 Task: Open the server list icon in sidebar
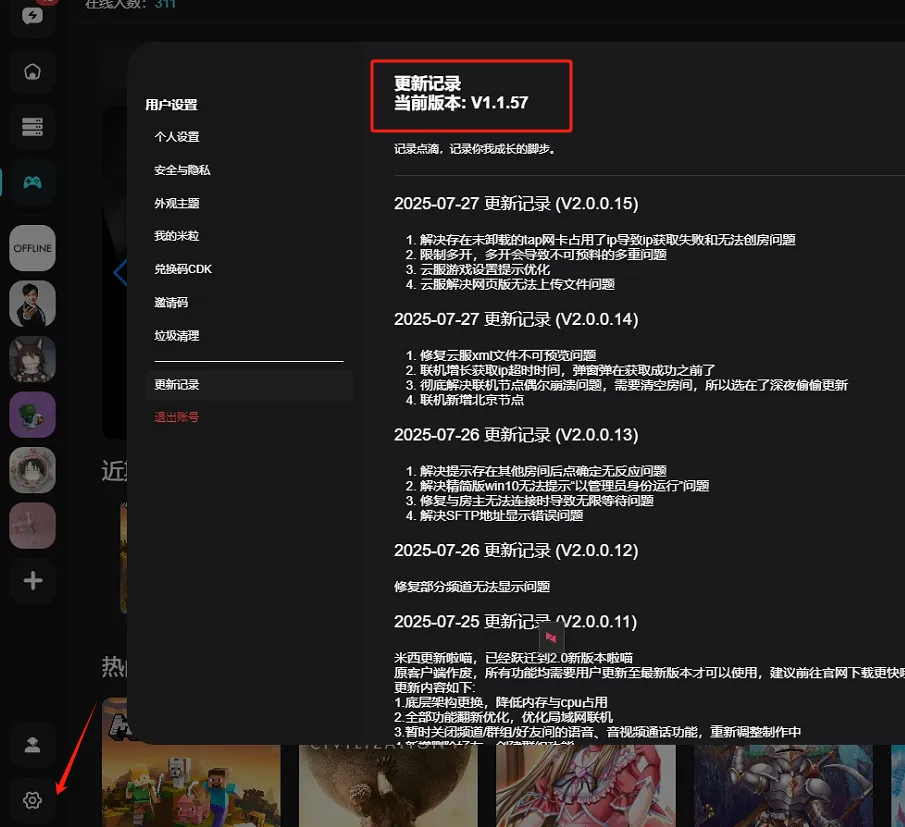click(x=32, y=127)
